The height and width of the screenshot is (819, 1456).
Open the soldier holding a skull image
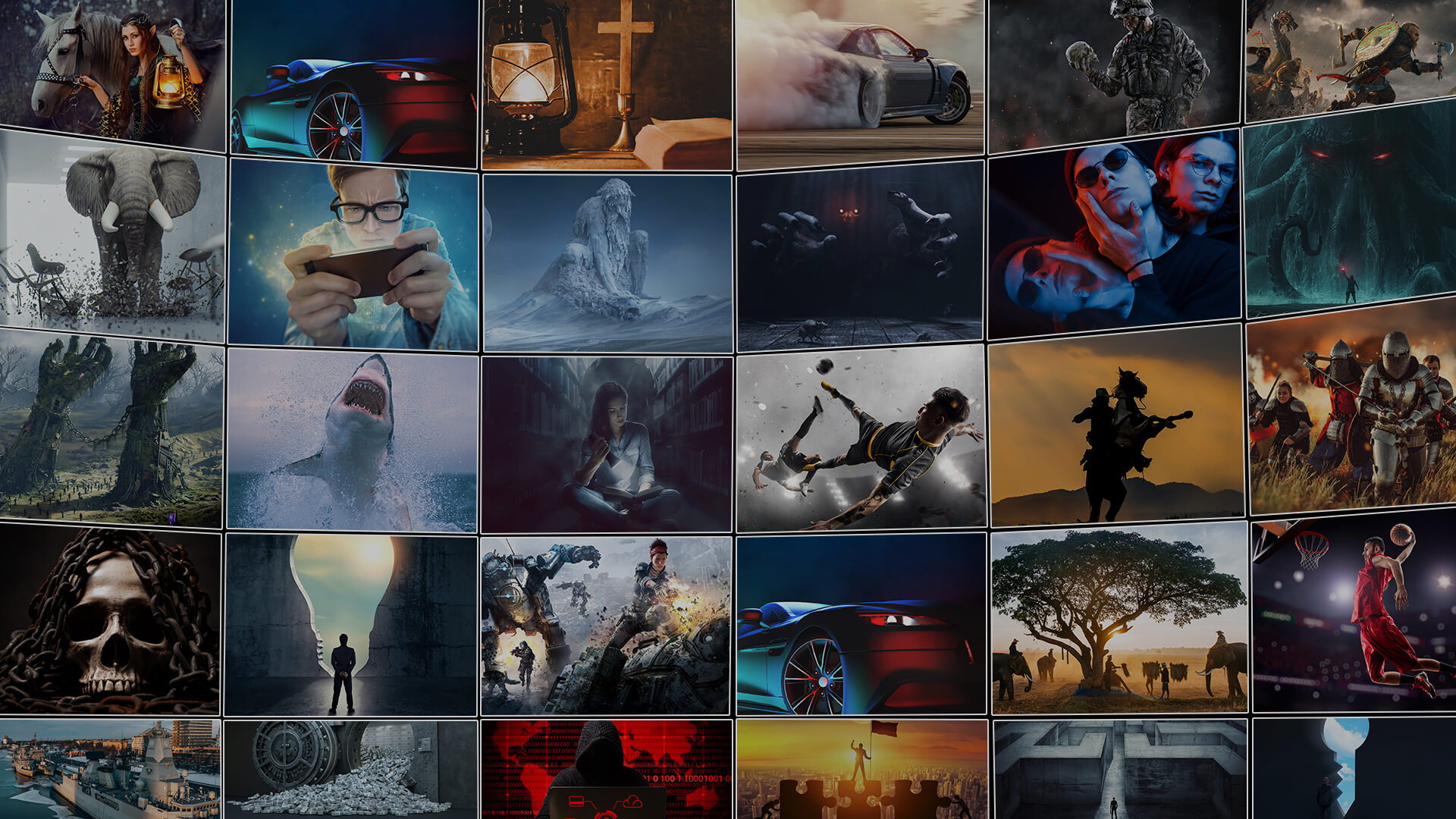tap(1115, 74)
